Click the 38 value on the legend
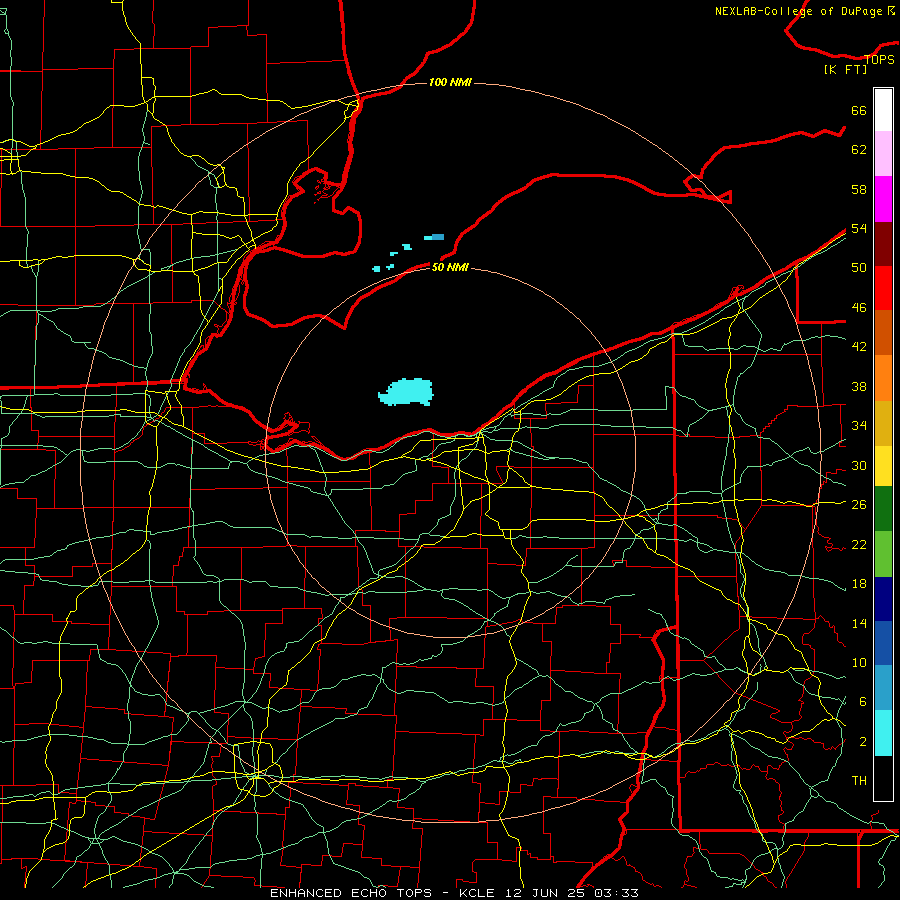The height and width of the screenshot is (900, 900). (859, 386)
